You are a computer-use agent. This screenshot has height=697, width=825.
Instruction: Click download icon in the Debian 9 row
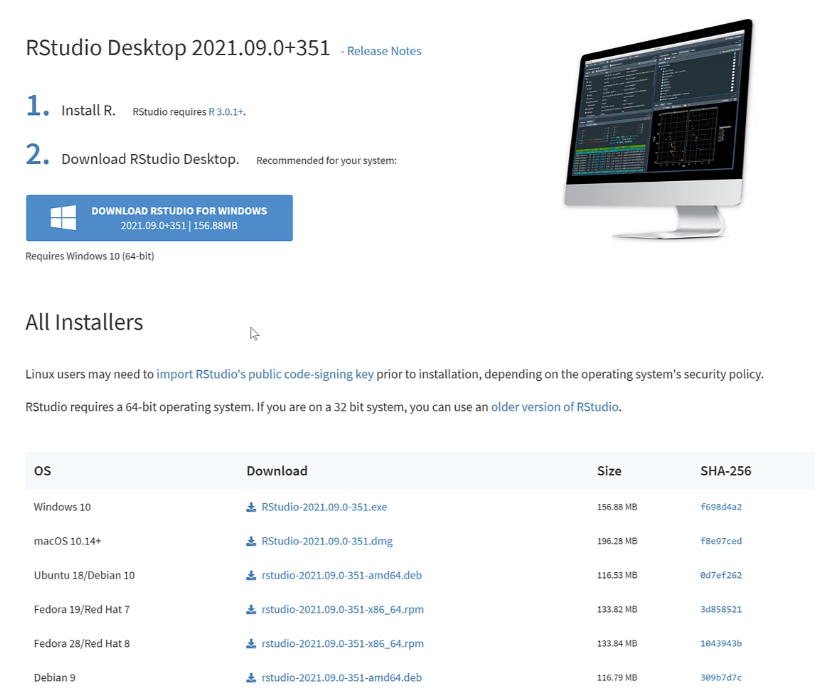click(251, 678)
